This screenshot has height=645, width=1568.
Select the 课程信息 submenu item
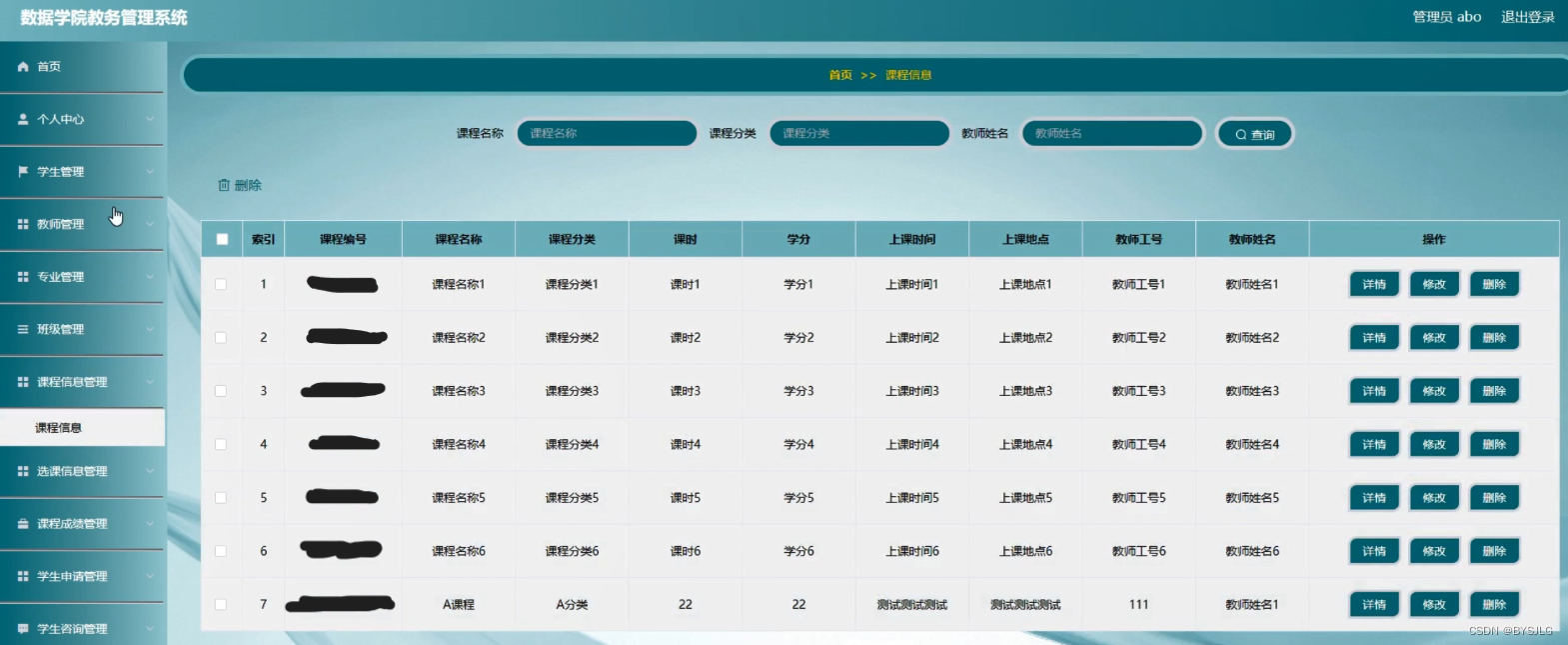pos(82,428)
